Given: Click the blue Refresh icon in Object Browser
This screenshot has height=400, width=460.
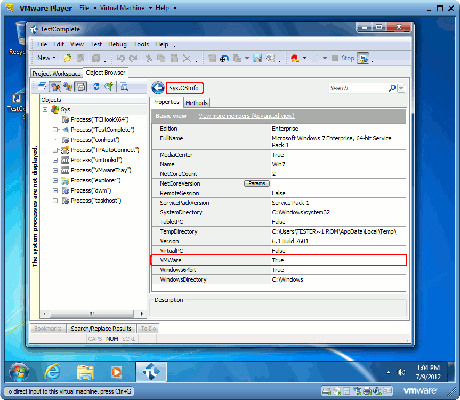Looking at the screenshot, I should coord(96,87).
